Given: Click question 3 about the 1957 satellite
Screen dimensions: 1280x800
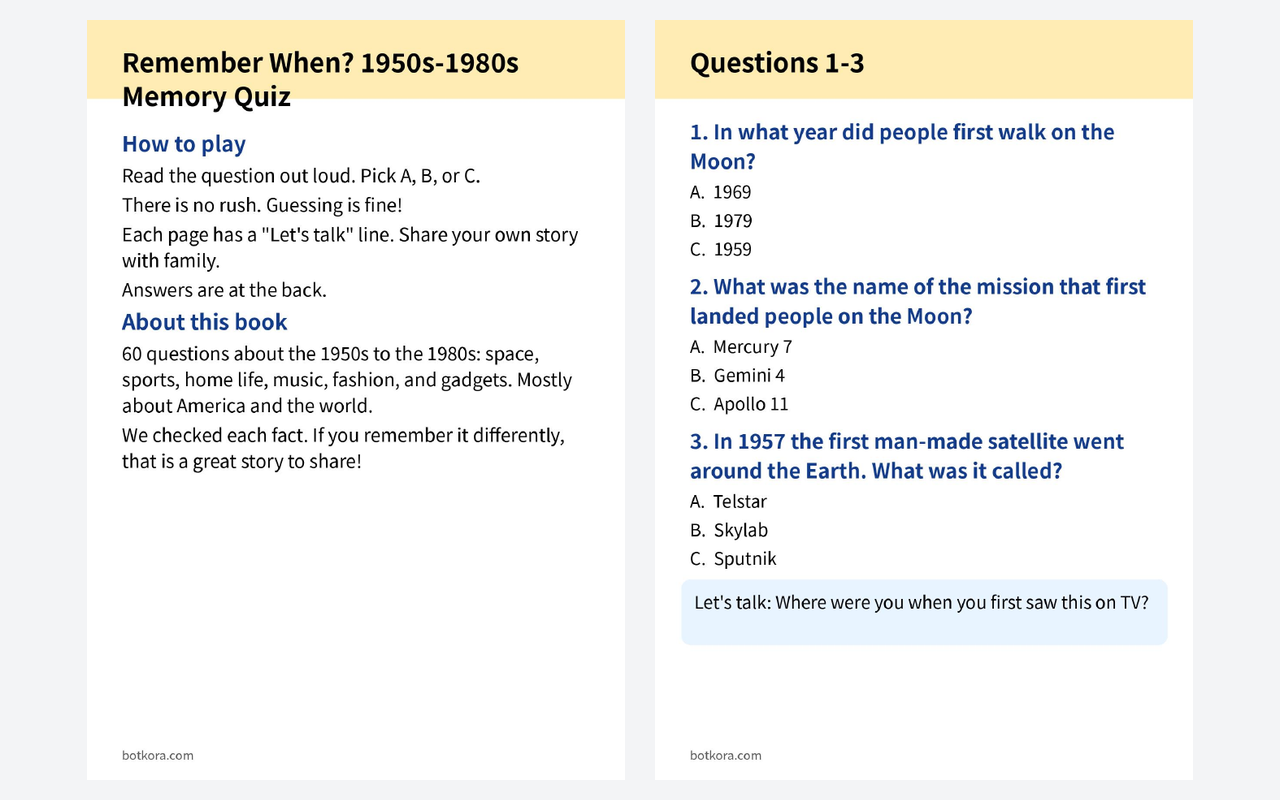Looking at the screenshot, I should coord(907,457).
